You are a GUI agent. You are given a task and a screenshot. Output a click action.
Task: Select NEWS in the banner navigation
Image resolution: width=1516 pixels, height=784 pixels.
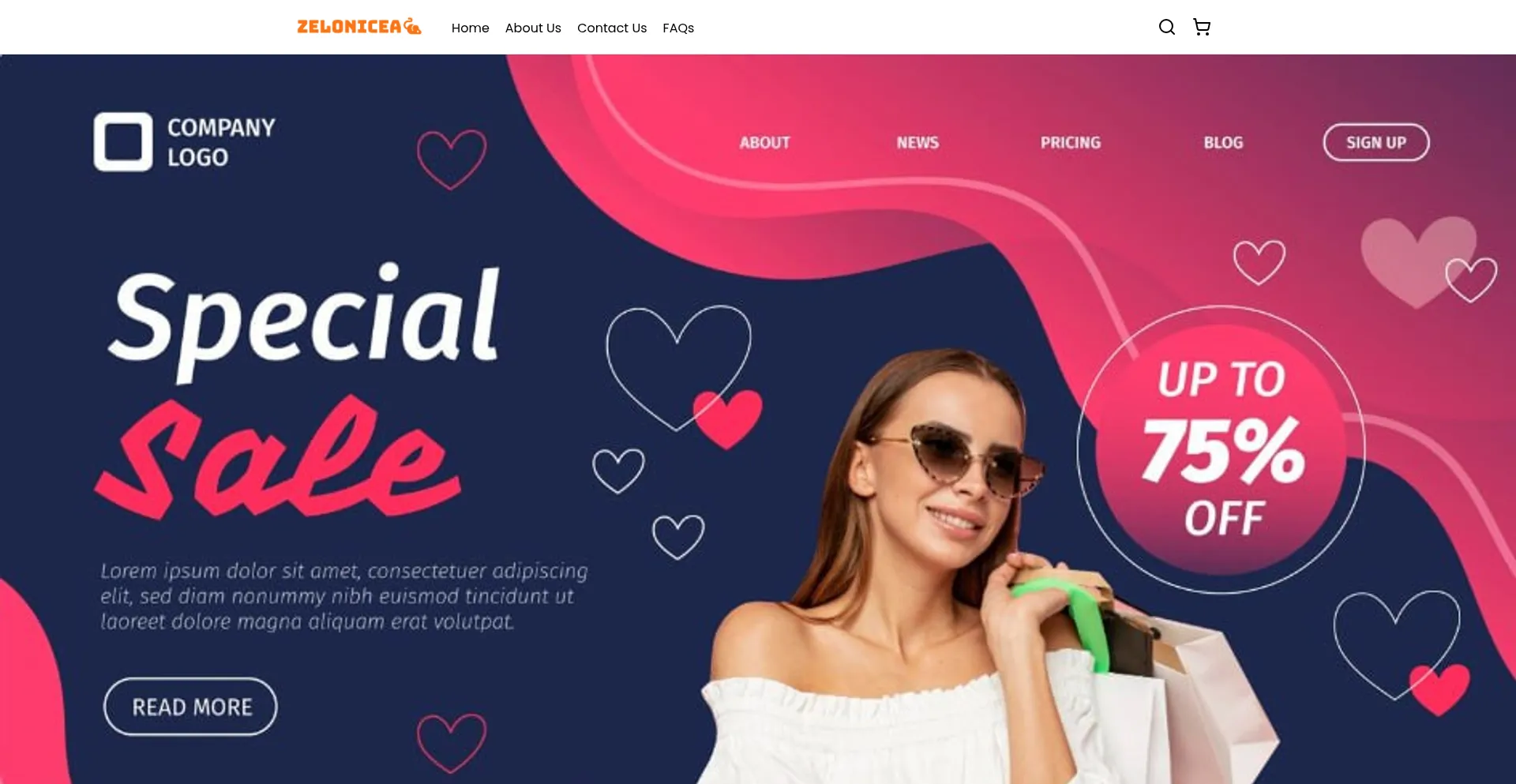(917, 143)
